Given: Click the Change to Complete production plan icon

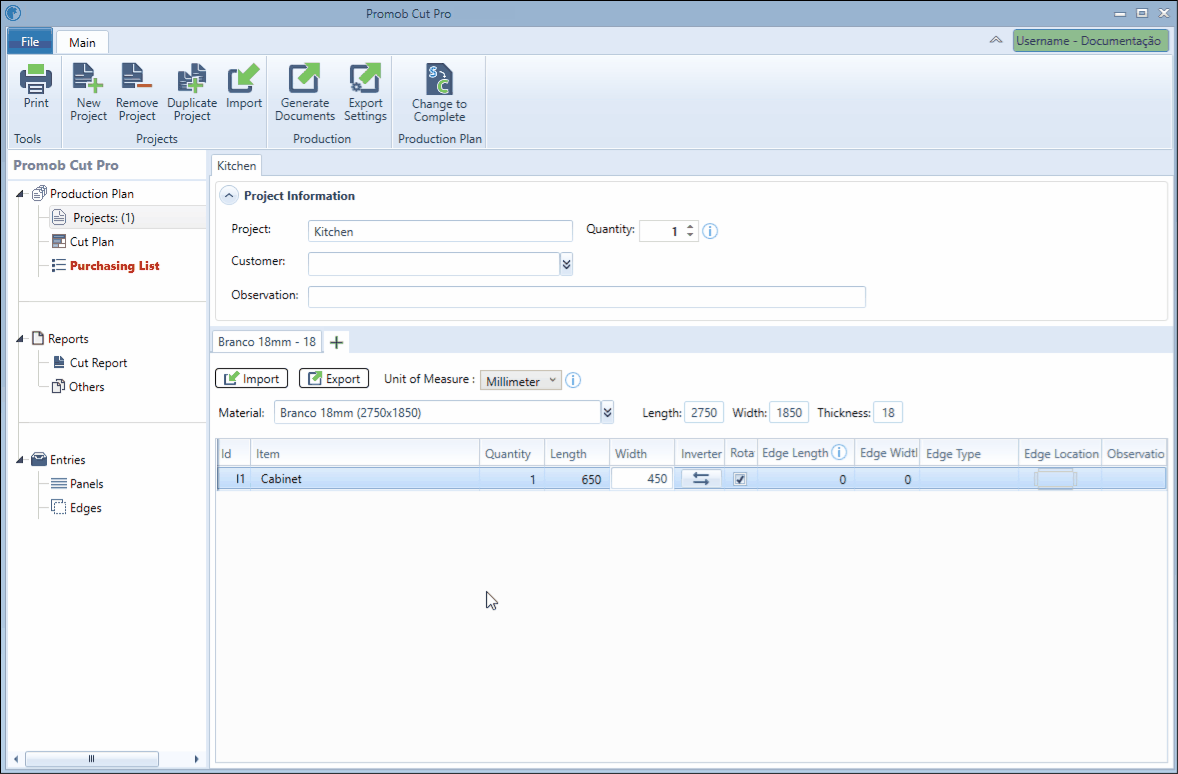Looking at the screenshot, I should (439, 79).
